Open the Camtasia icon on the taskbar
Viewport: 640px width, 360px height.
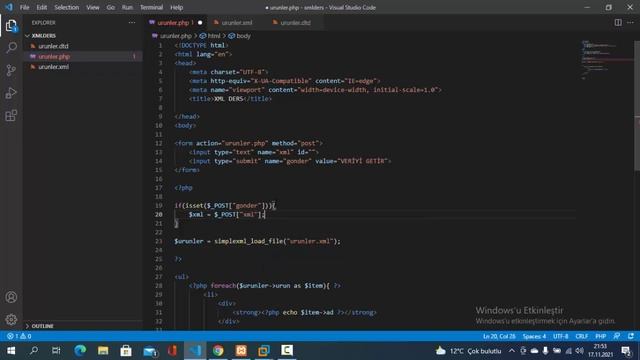287,351
